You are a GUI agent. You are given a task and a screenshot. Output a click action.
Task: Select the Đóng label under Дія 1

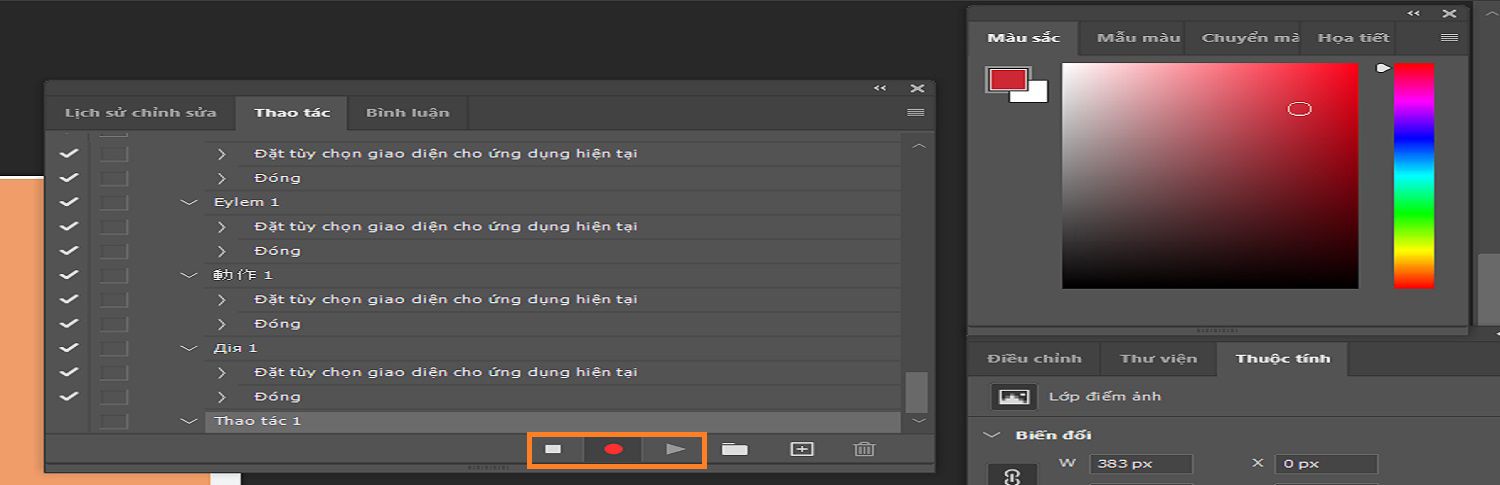pyautogui.click(x=277, y=397)
